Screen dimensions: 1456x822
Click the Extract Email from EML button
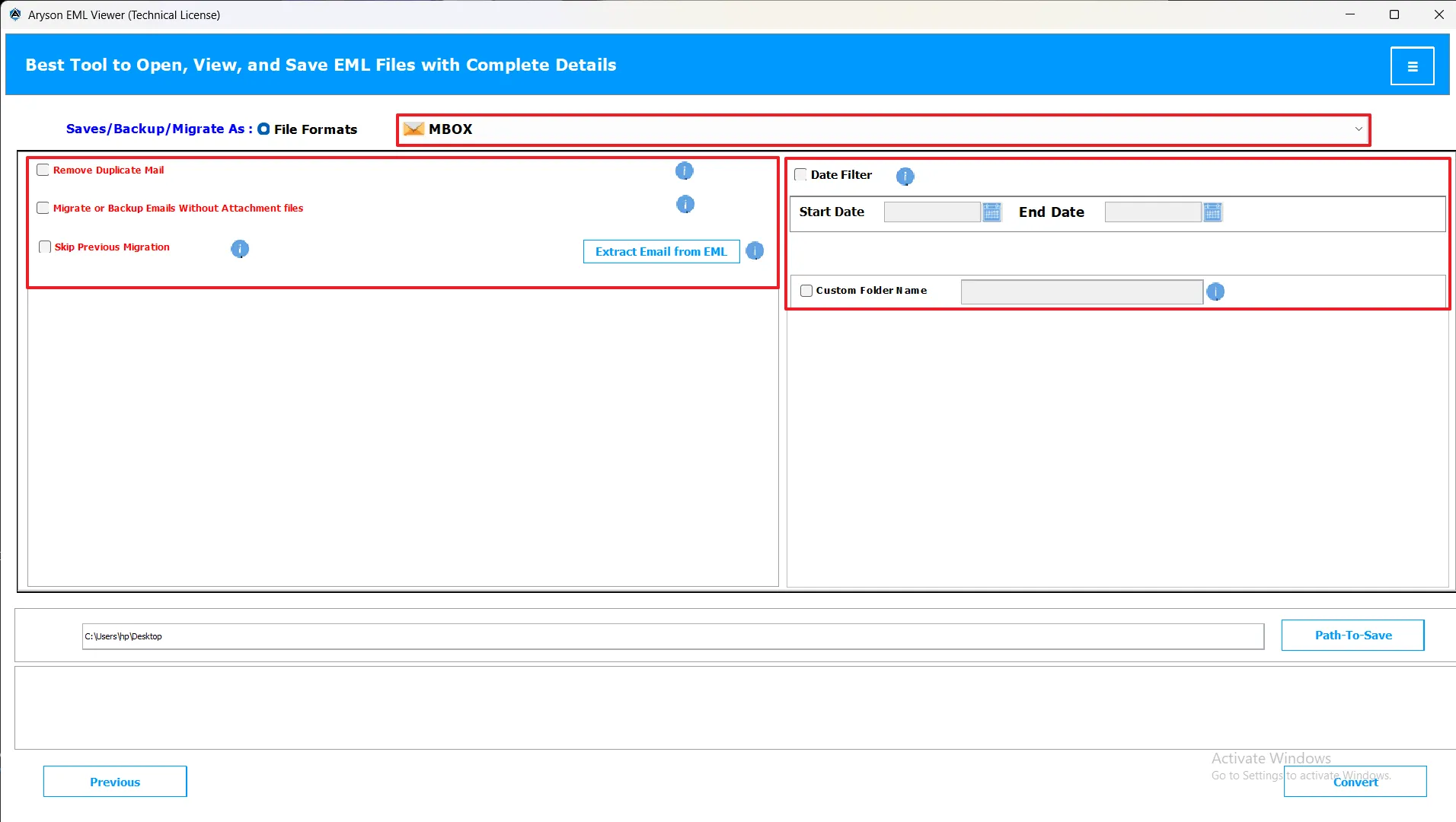pos(660,252)
